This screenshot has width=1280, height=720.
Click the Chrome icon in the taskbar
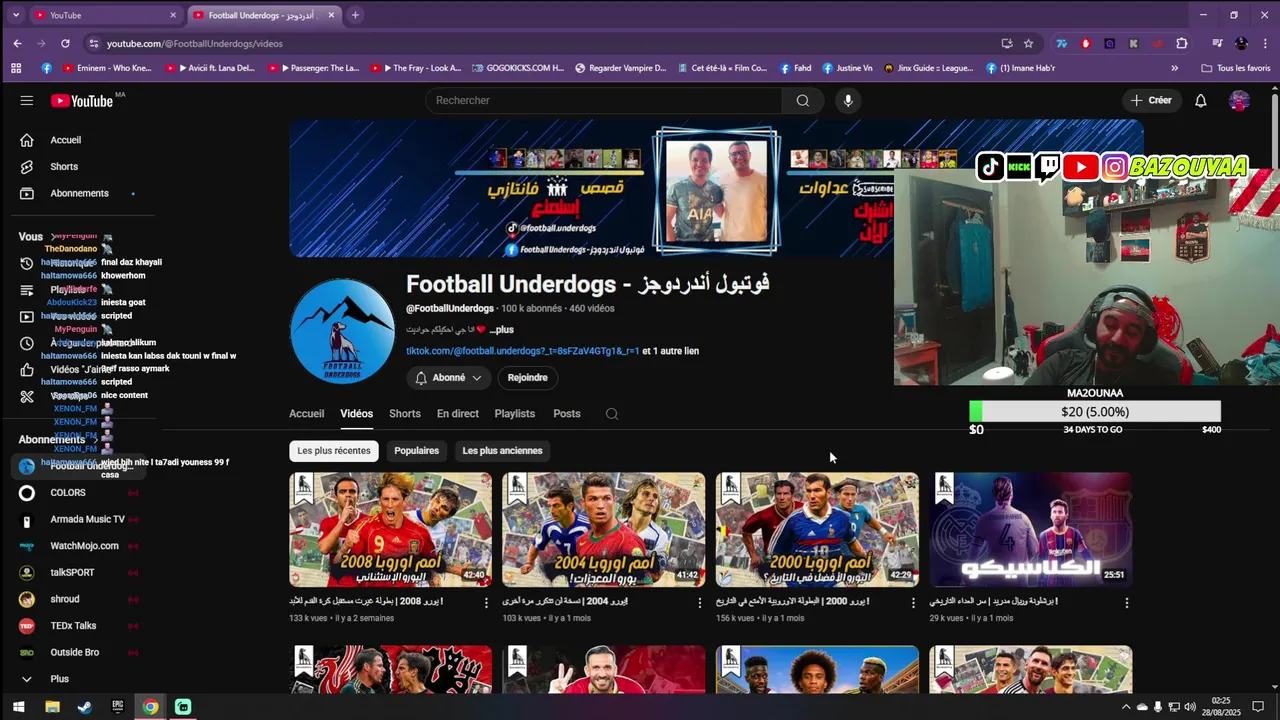tap(150, 707)
